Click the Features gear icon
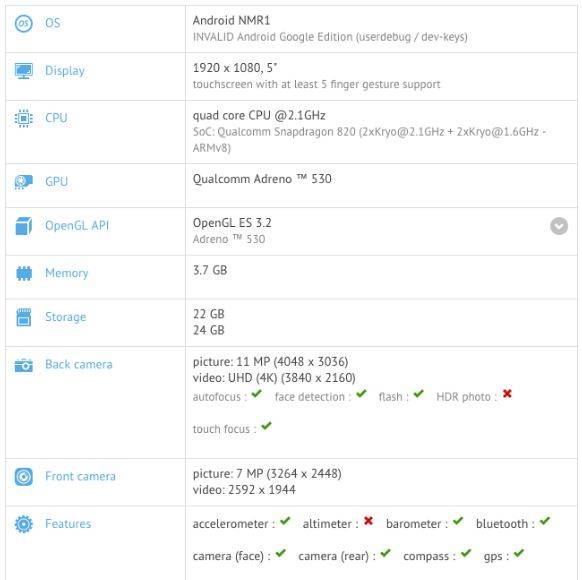The height and width of the screenshot is (580, 582). pos(23,524)
